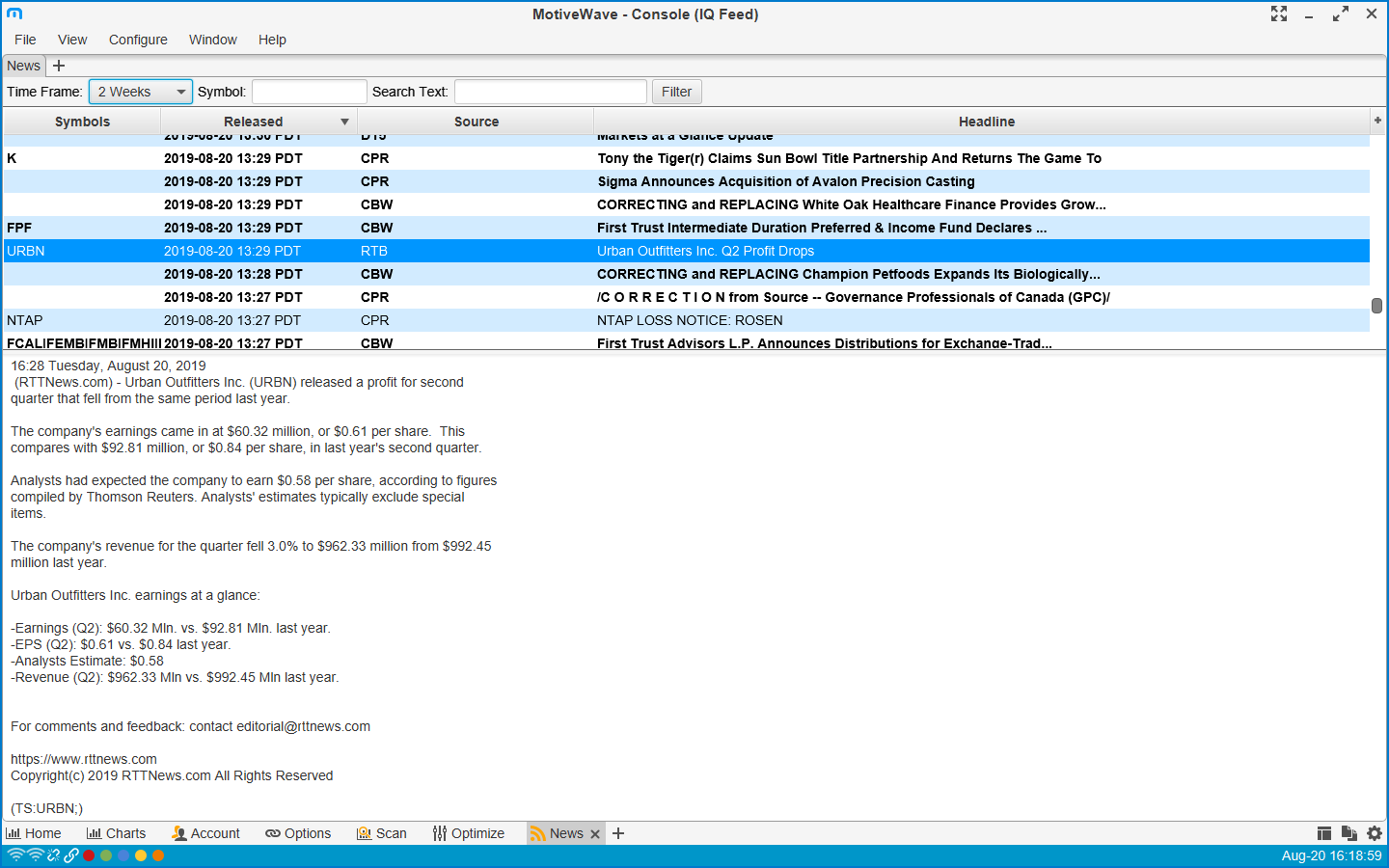
Task: Open the layout panel icon at bottom right
Action: pyautogui.click(x=1324, y=833)
